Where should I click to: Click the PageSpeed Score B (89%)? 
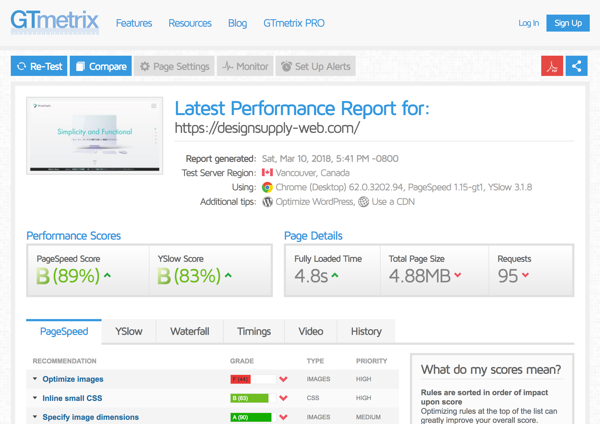[x=68, y=276]
